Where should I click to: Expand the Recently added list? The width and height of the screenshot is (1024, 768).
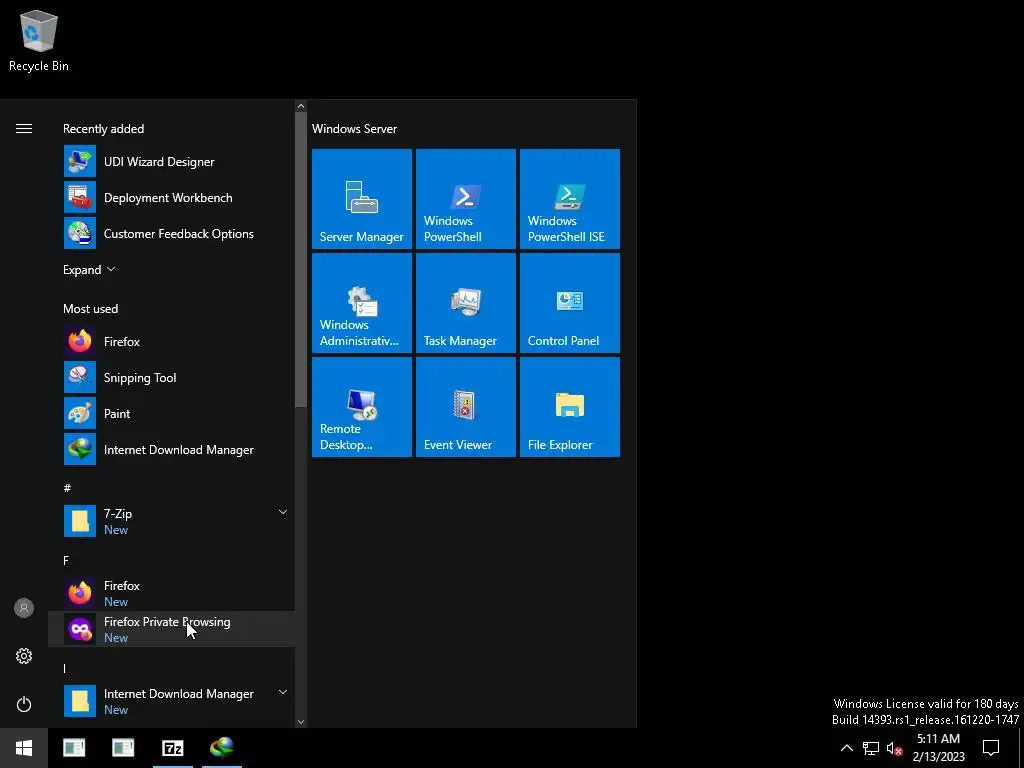pyautogui.click(x=89, y=270)
